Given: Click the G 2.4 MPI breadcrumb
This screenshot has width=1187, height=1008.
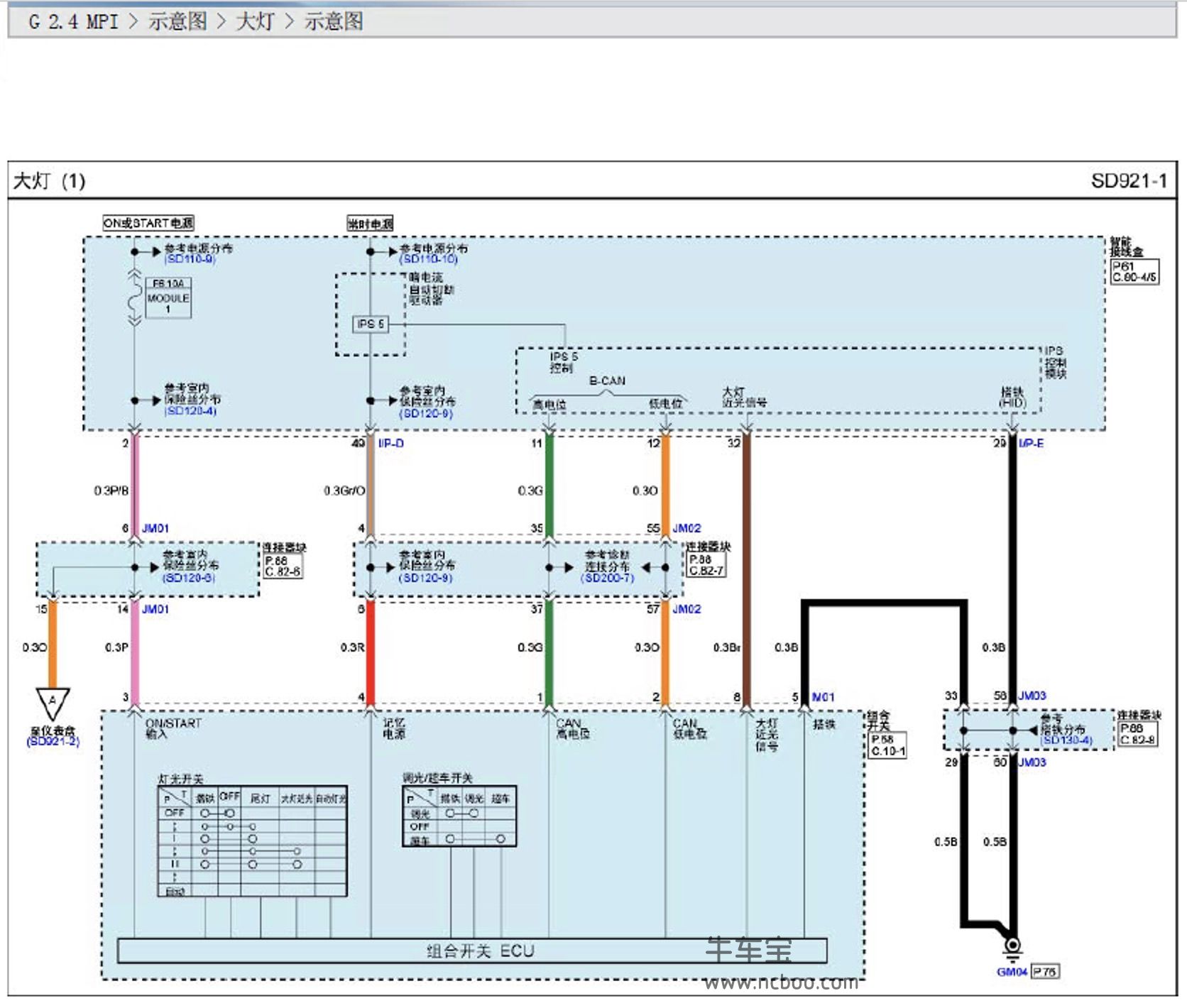Looking at the screenshot, I should 73,21.
